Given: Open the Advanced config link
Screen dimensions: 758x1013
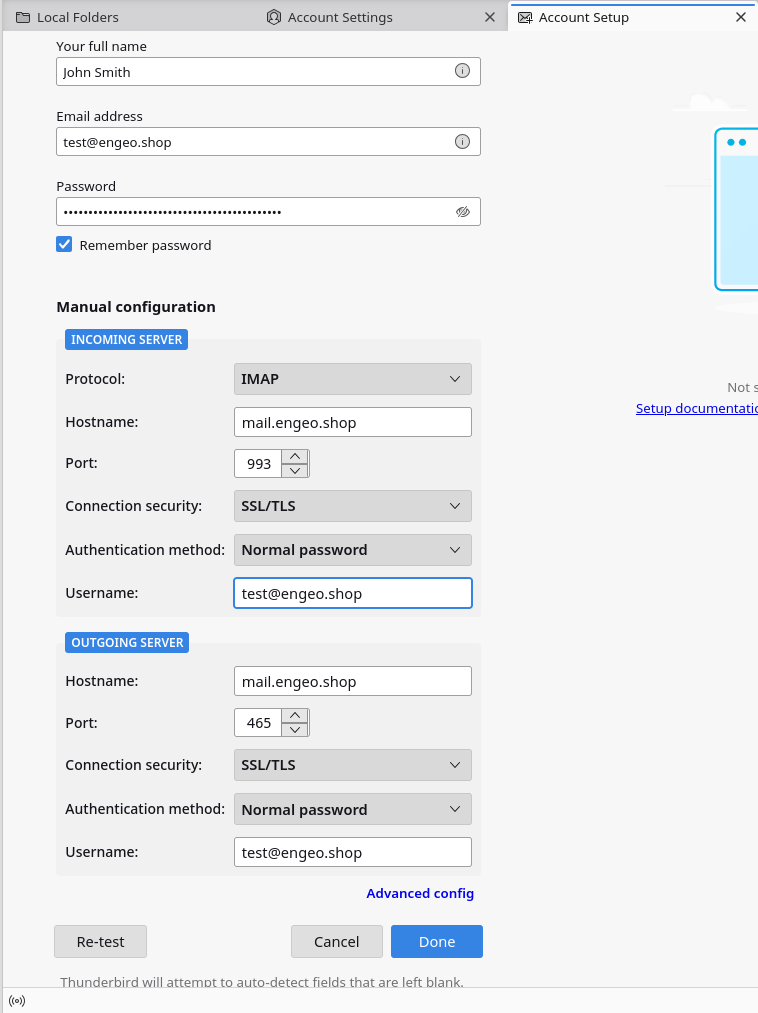Looking at the screenshot, I should pos(420,893).
